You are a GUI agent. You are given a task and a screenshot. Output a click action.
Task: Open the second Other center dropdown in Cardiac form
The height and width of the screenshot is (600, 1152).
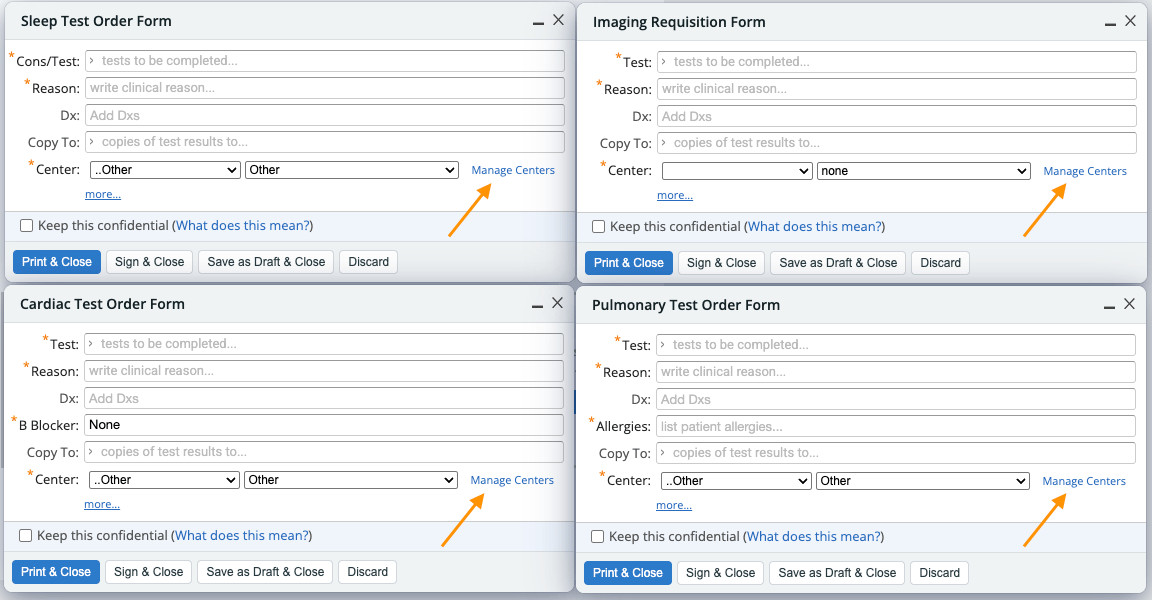click(x=351, y=480)
